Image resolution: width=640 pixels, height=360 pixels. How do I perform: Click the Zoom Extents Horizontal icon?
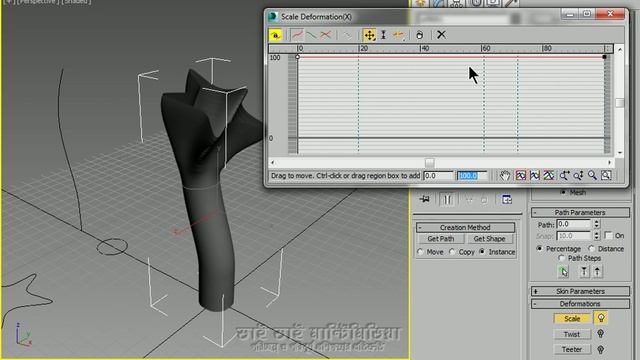click(x=535, y=176)
